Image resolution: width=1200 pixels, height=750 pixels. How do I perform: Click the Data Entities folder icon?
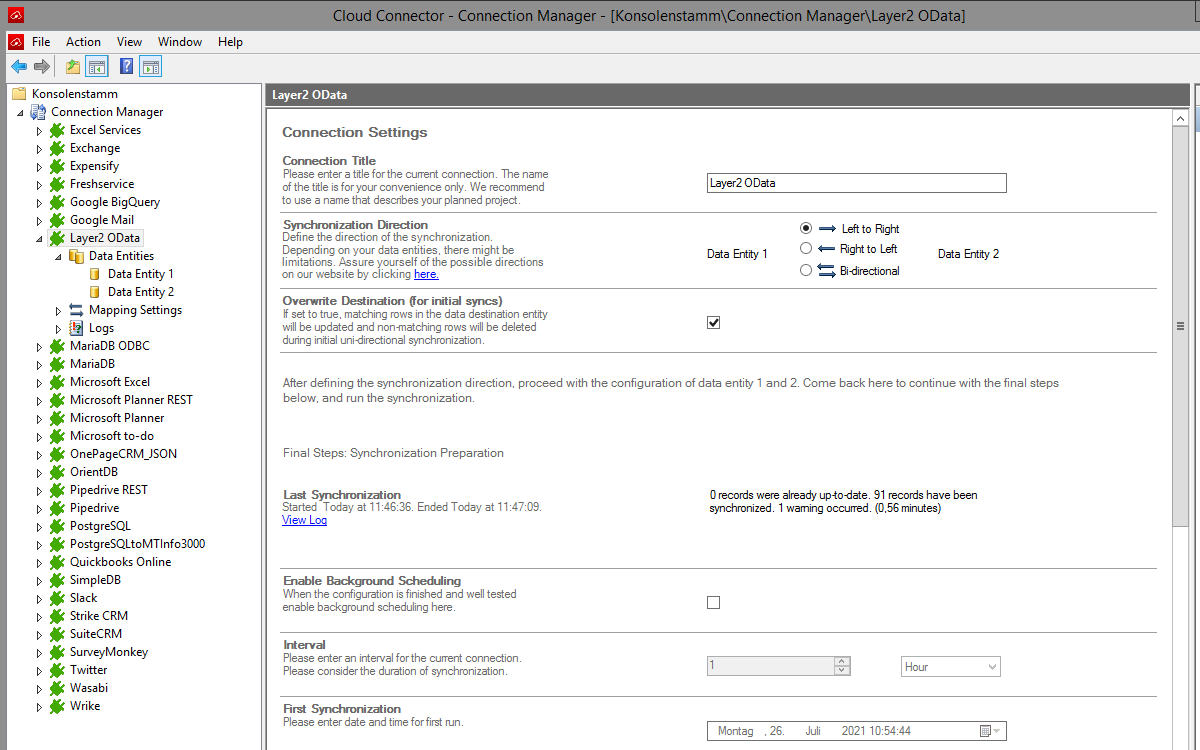[77, 256]
